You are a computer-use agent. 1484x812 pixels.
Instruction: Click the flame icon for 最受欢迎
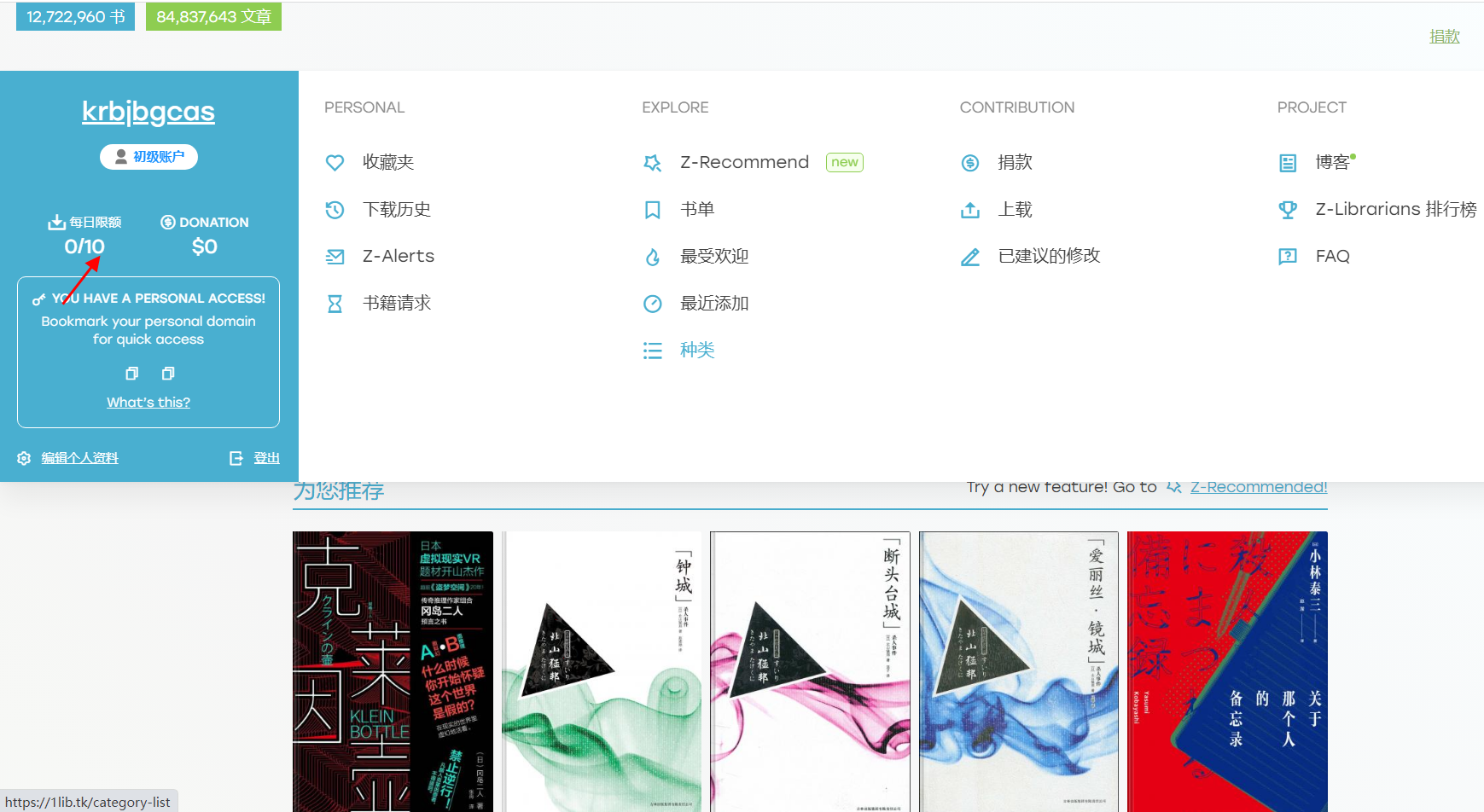[653, 257]
